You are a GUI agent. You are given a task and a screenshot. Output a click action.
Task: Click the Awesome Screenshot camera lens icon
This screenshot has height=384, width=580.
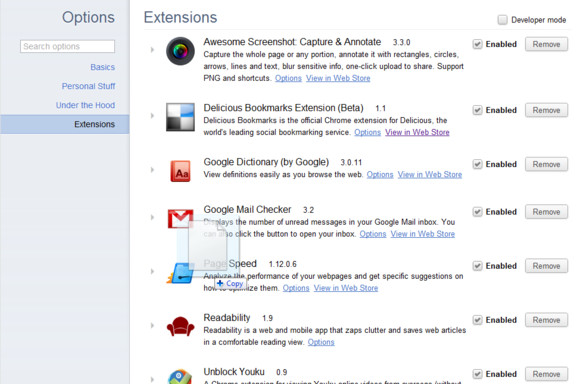coord(180,51)
